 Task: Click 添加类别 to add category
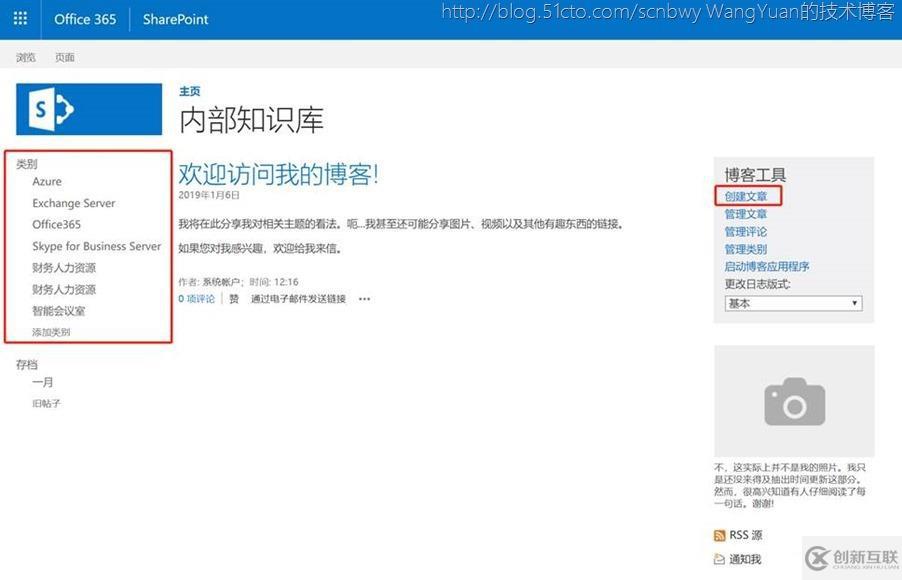51,332
